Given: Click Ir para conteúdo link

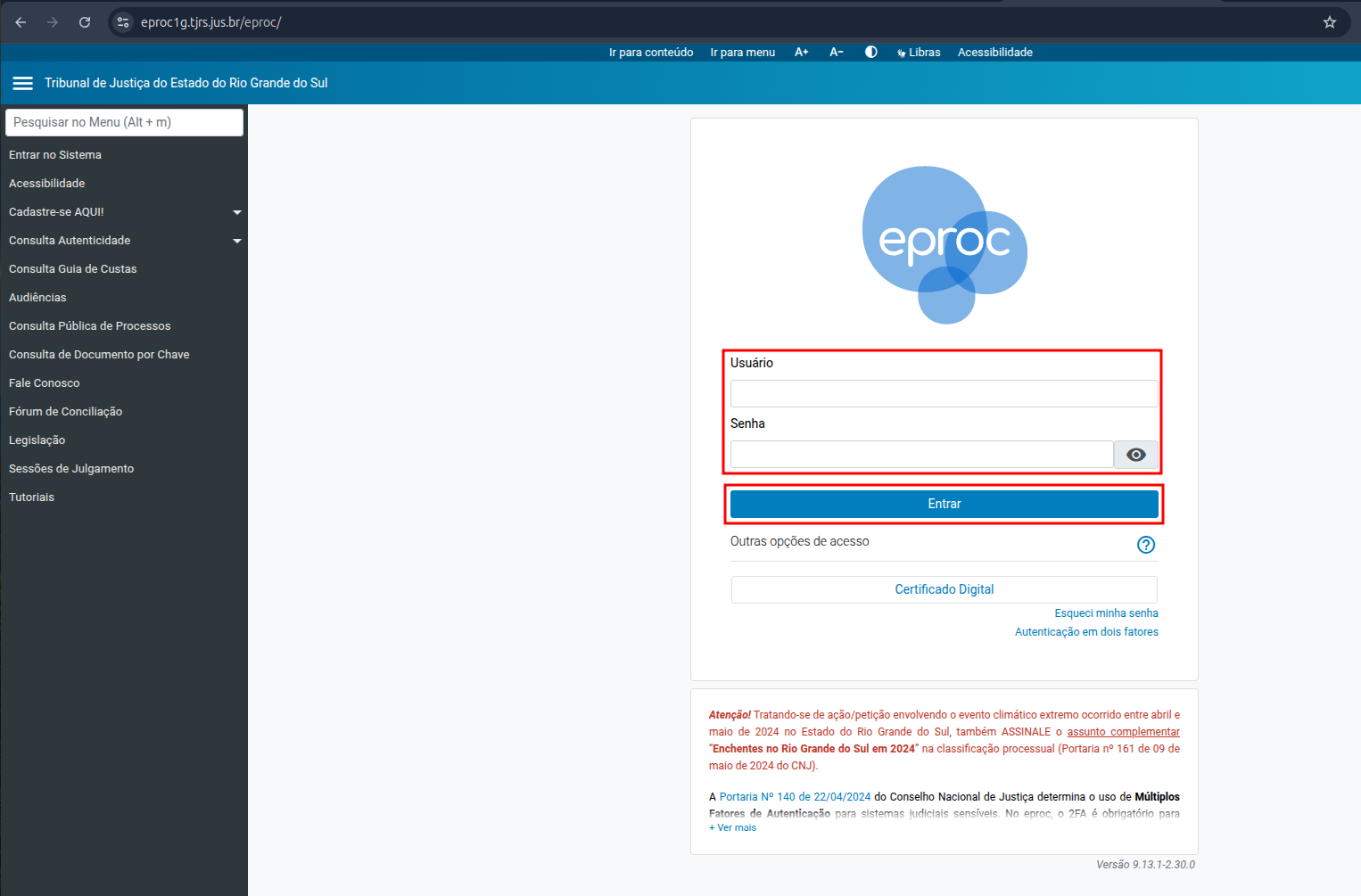Looking at the screenshot, I should [x=651, y=52].
